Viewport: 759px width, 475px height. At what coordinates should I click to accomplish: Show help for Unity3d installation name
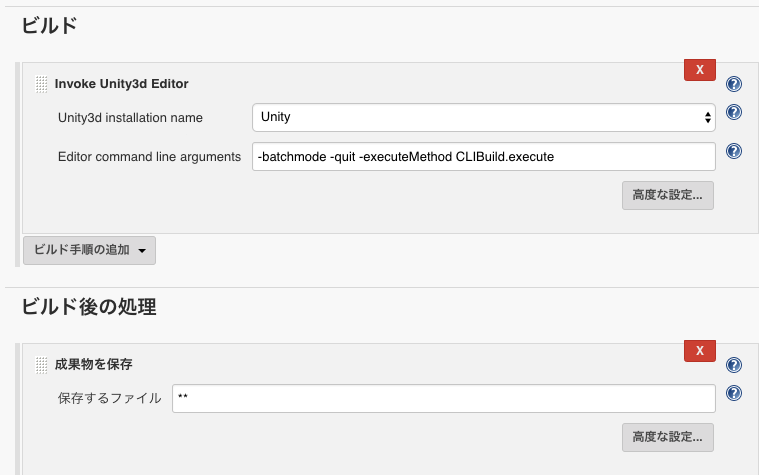(734, 112)
